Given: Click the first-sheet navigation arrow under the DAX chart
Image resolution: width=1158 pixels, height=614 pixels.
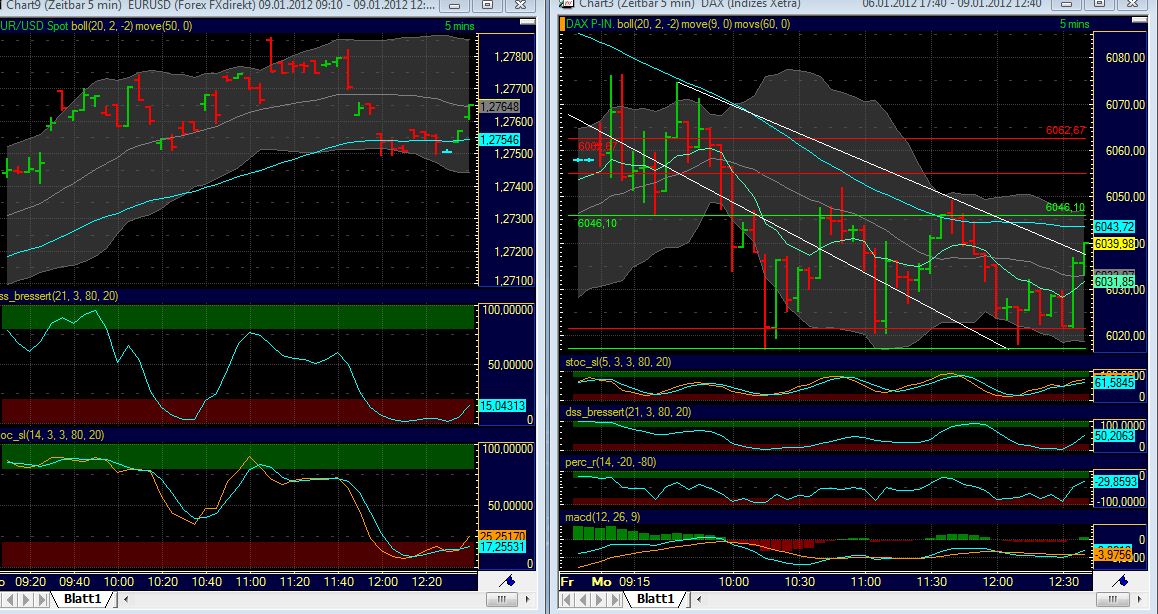Looking at the screenshot, I should tap(565, 602).
